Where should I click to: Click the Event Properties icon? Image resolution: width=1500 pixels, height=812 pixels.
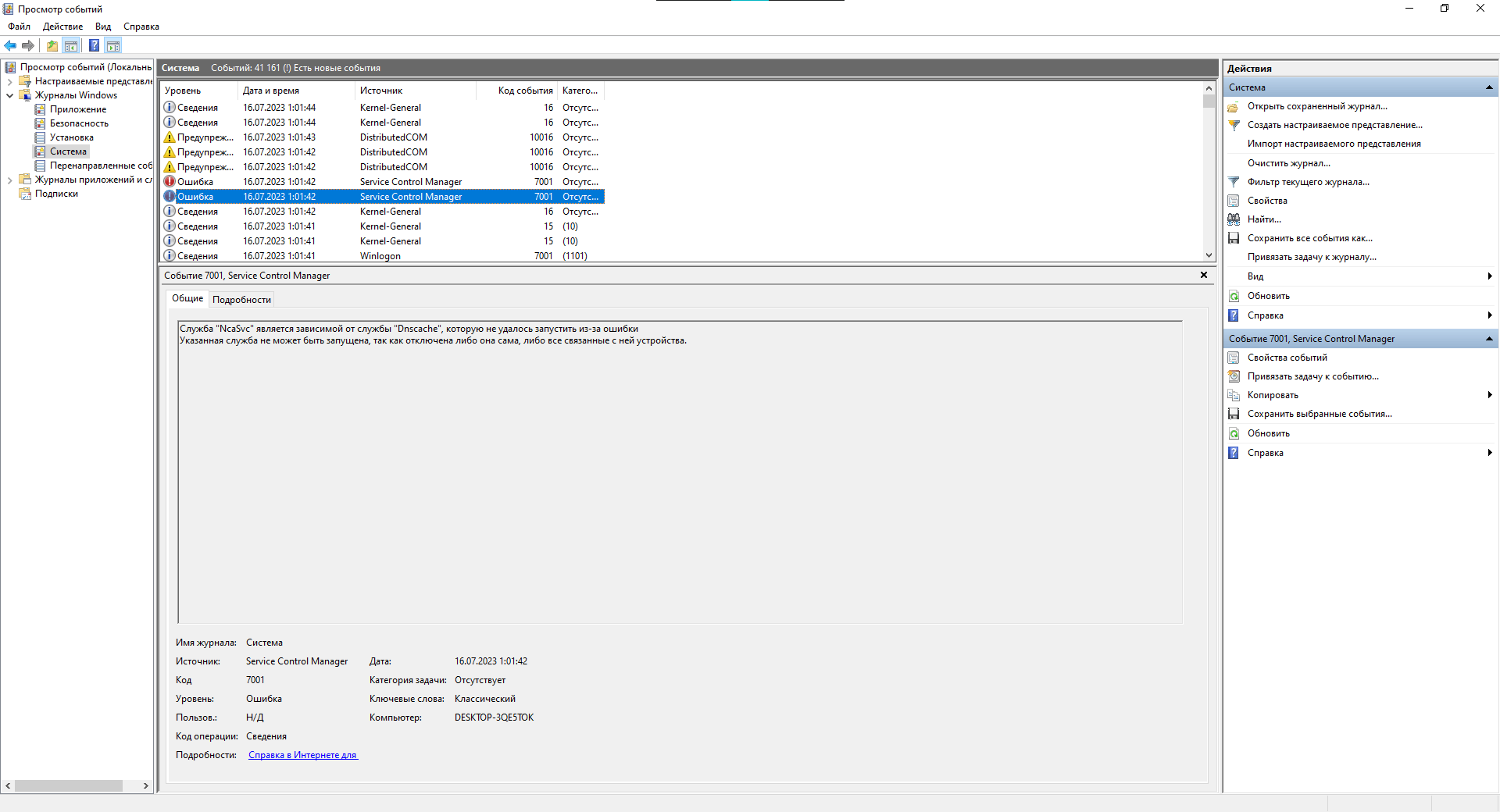[1234, 358]
